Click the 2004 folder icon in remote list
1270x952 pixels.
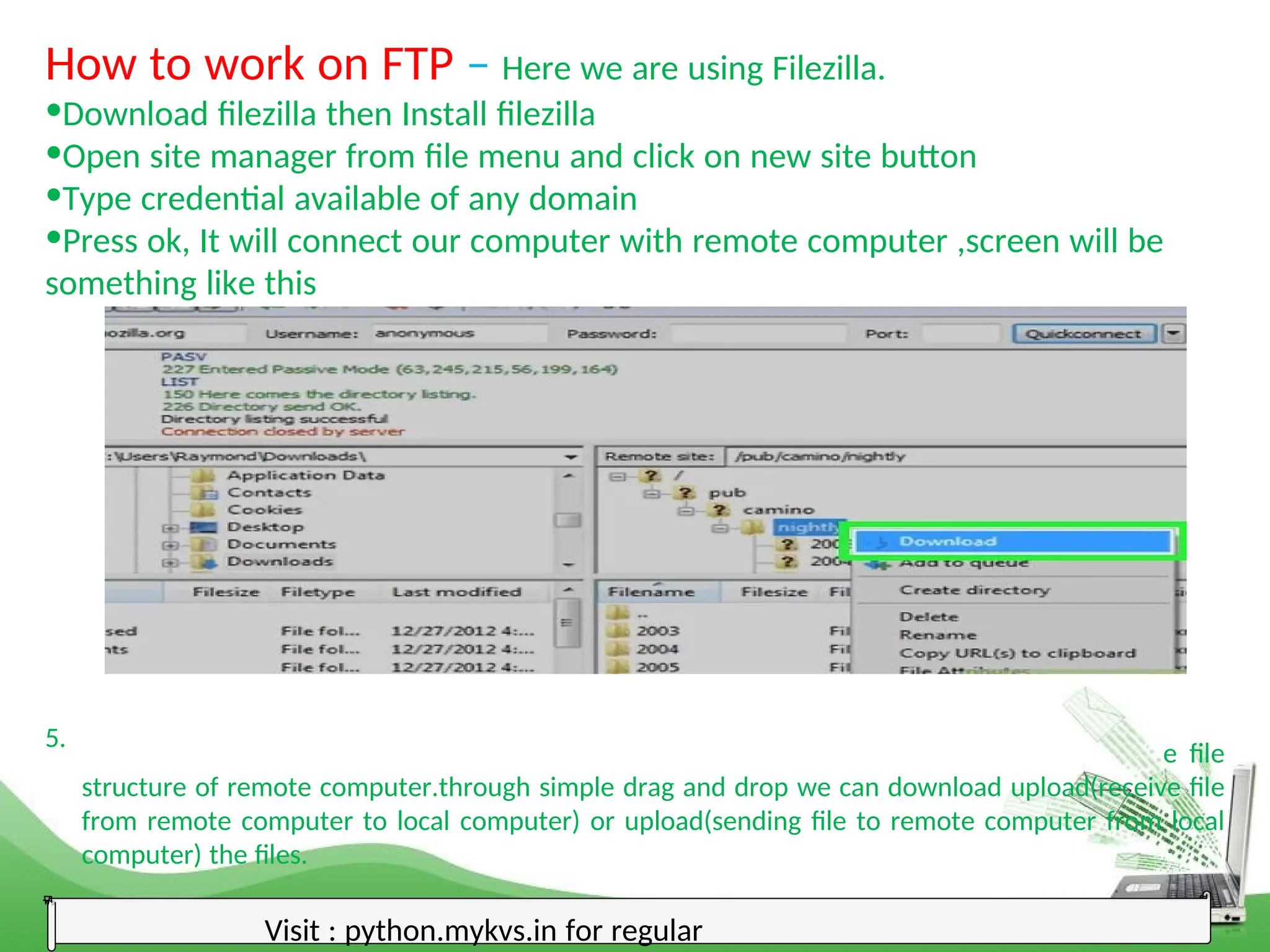coord(618,649)
